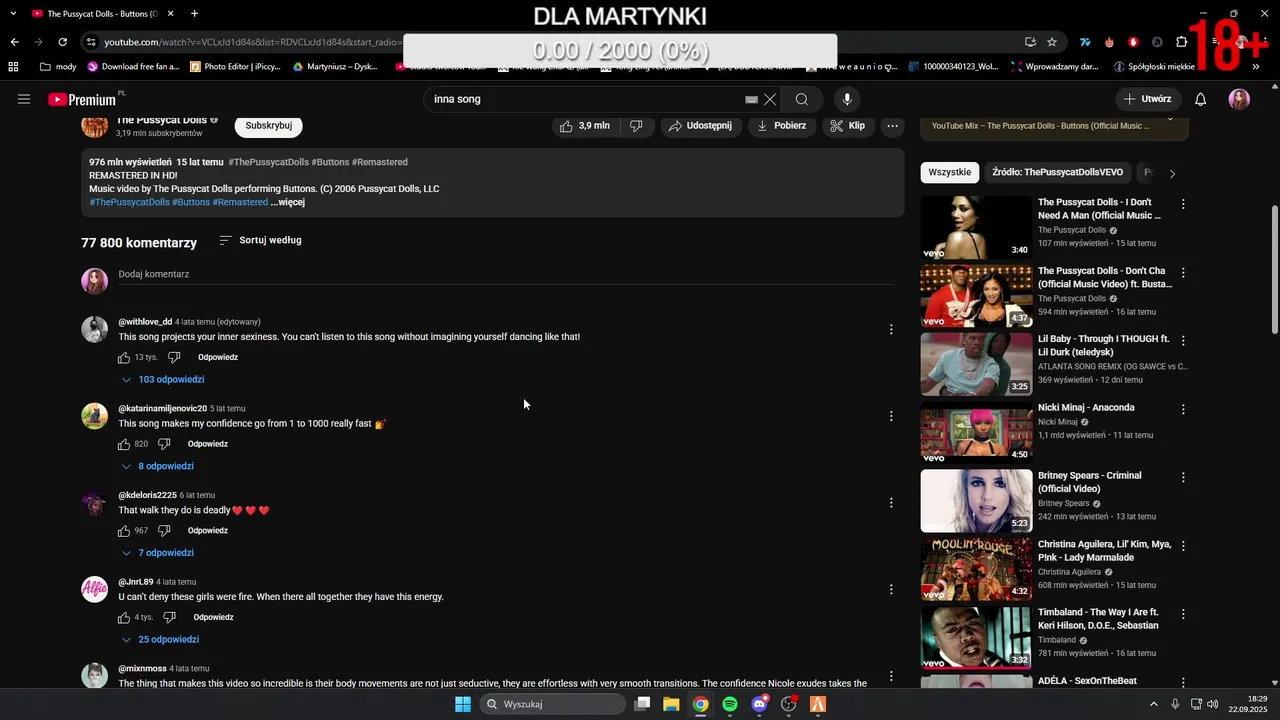The image size is (1280, 720).
Task: Reload page with browser refresh button
Action: 62,42
